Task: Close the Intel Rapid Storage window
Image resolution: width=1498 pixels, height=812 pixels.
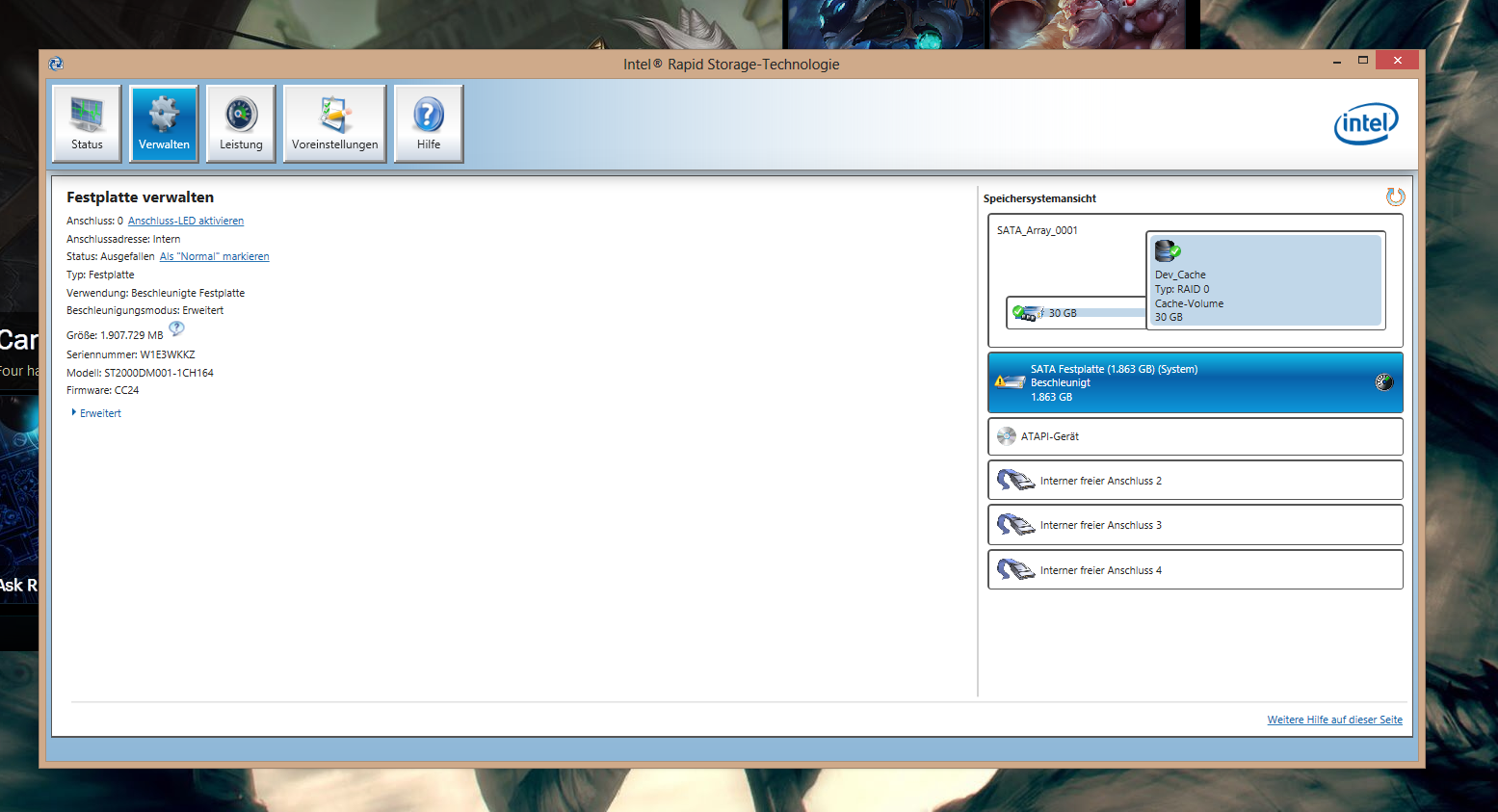Action: (x=1397, y=61)
